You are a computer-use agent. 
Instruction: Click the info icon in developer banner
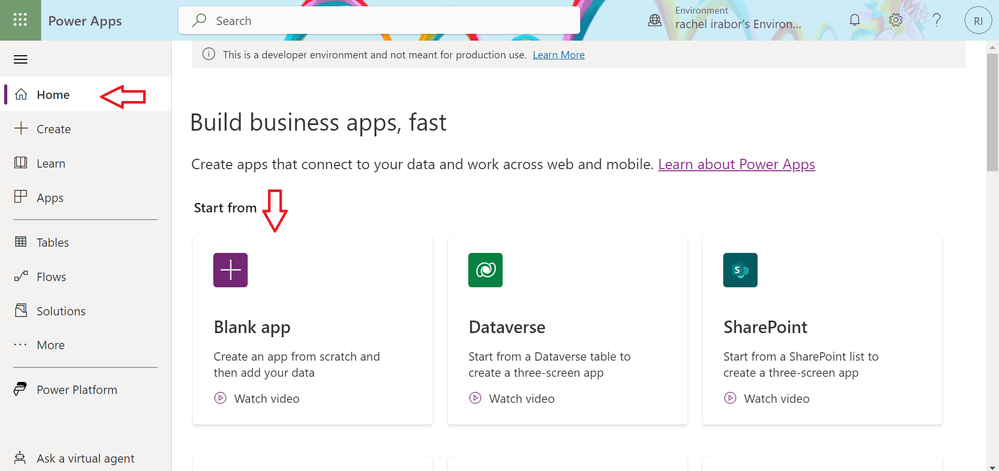[x=209, y=55]
